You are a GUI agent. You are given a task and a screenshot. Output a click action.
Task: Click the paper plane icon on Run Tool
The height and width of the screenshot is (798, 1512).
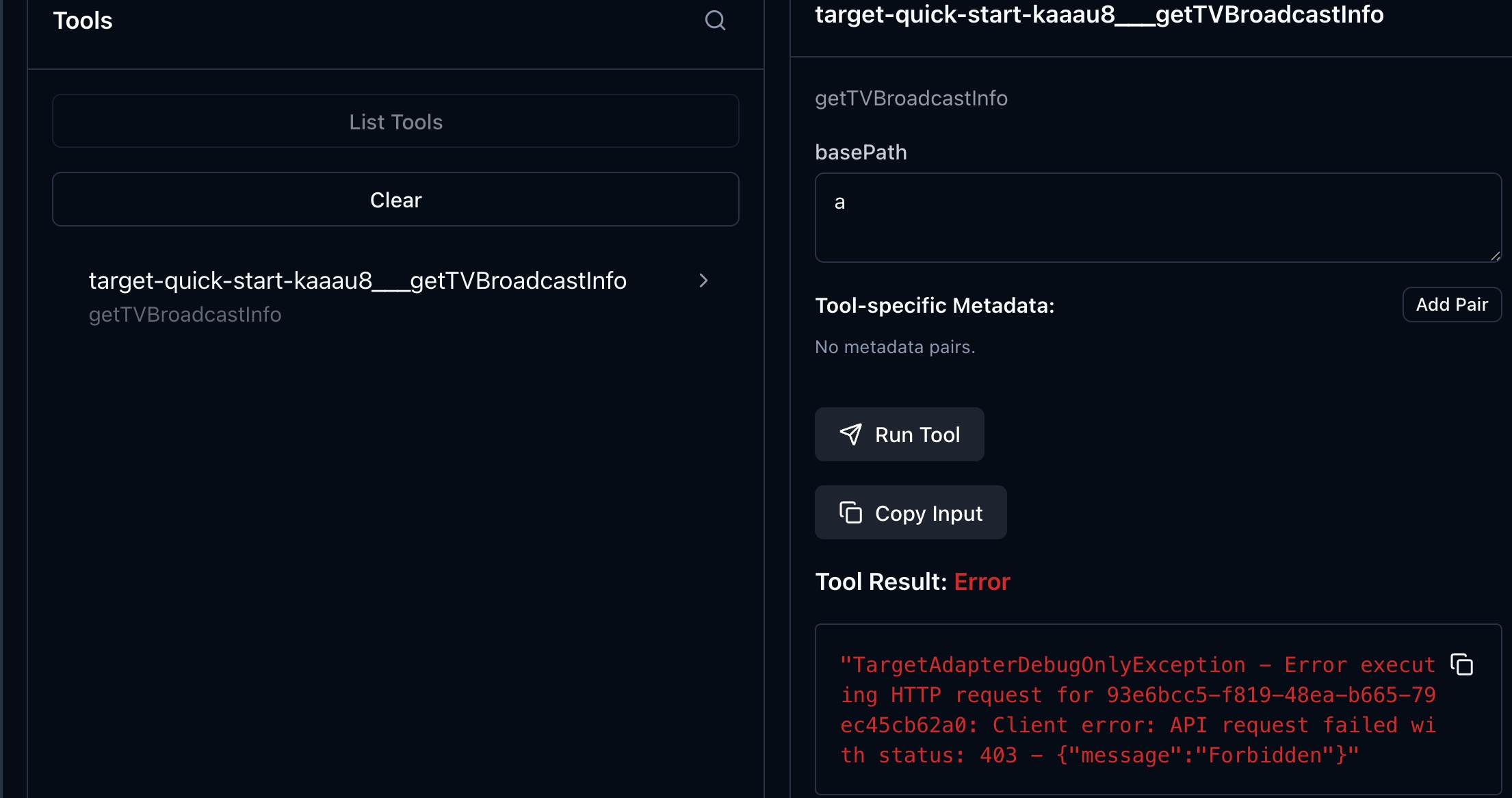tap(851, 434)
